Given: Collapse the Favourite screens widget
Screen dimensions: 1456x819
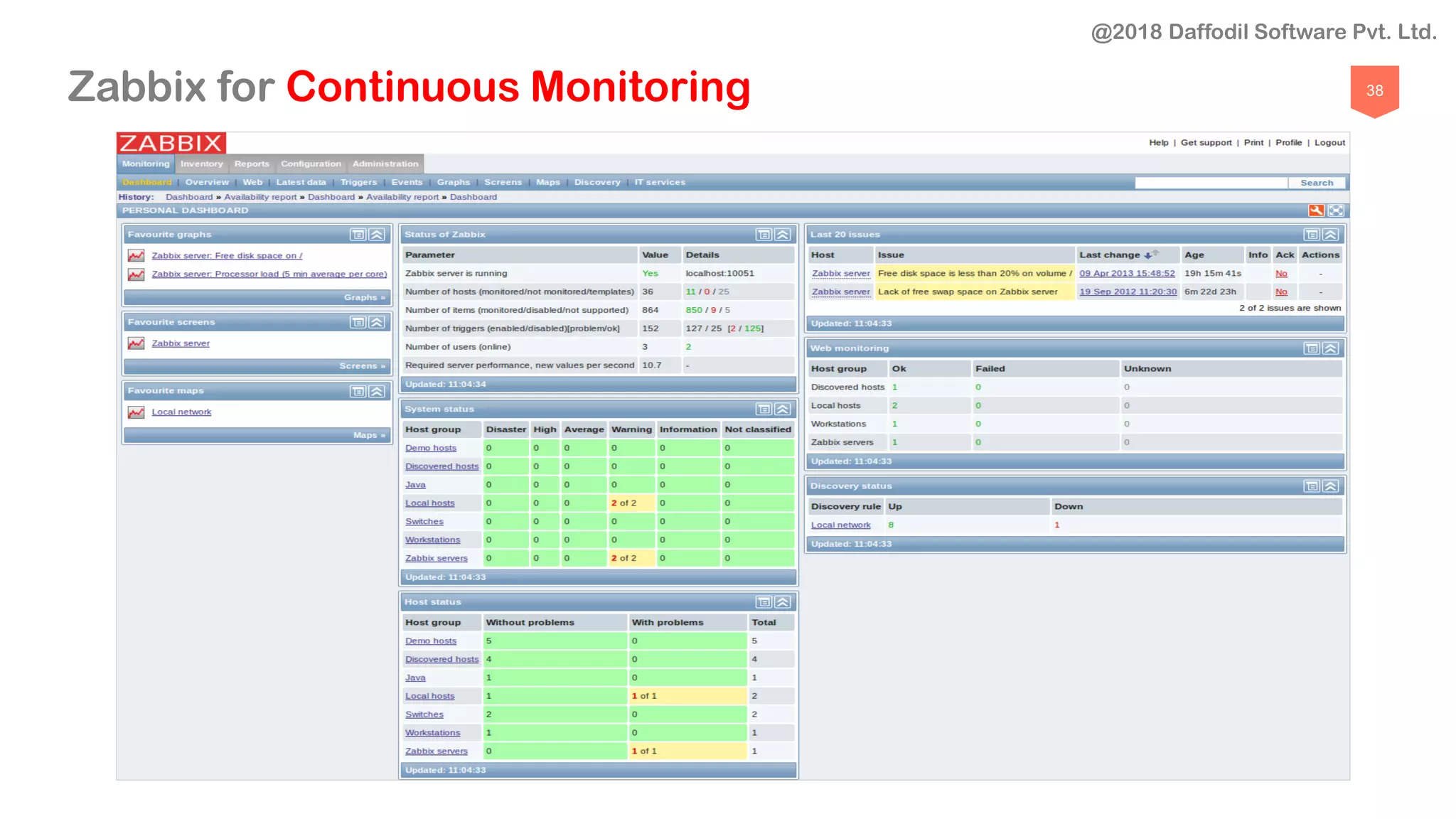Looking at the screenshot, I should click(x=377, y=322).
